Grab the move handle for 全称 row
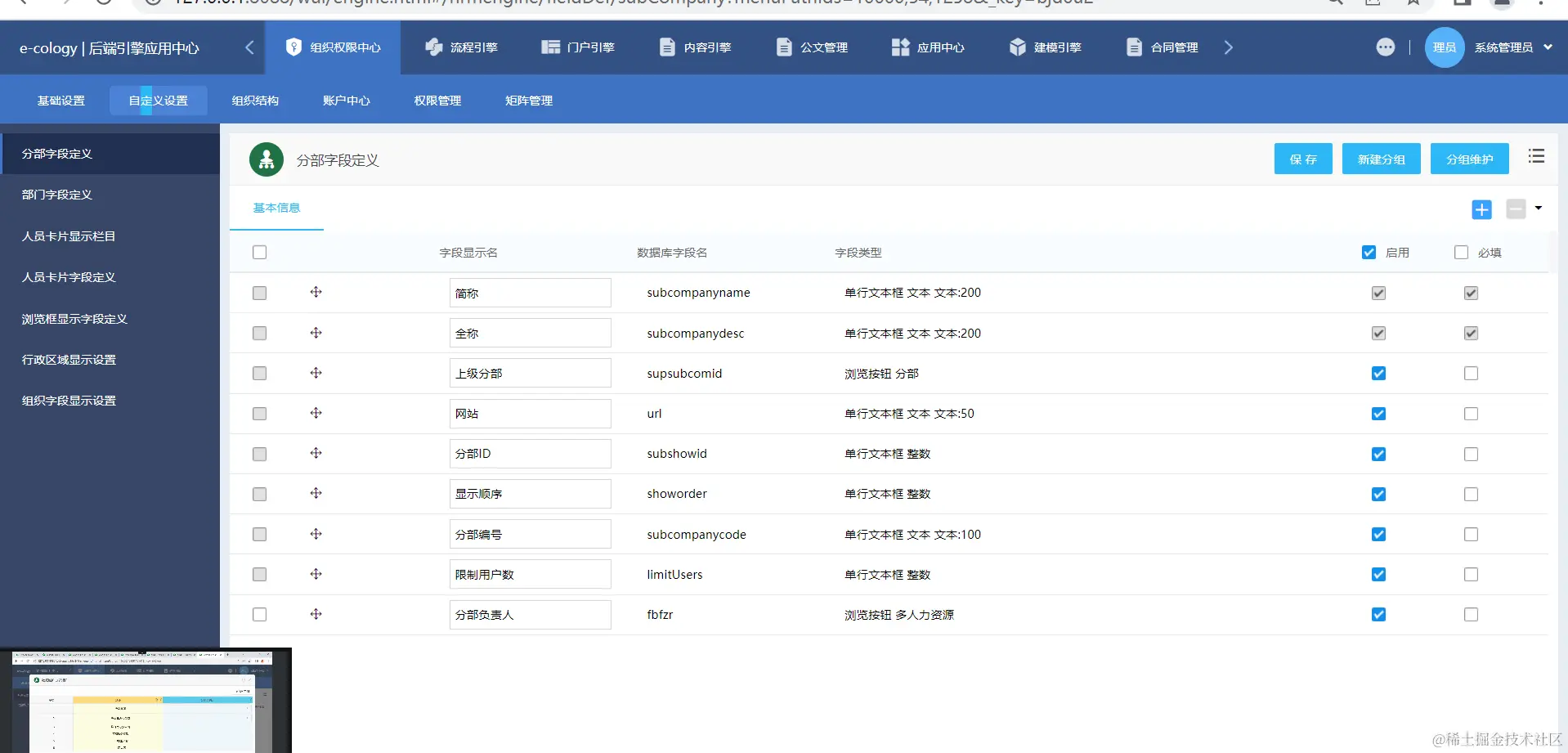The width and height of the screenshot is (1568, 753). pyautogui.click(x=316, y=333)
